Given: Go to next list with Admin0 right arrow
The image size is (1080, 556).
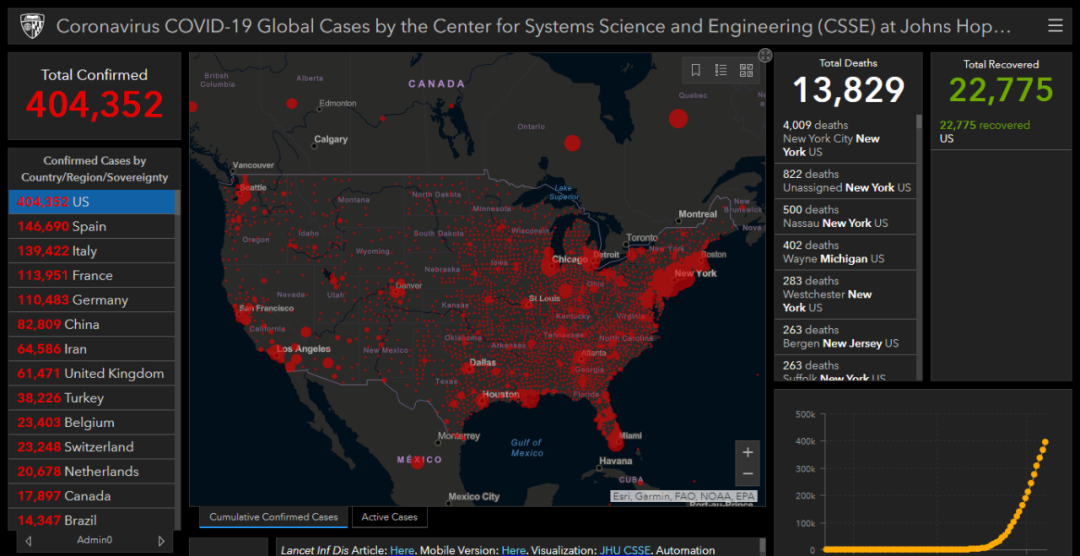Looking at the screenshot, I should click(x=161, y=541).
